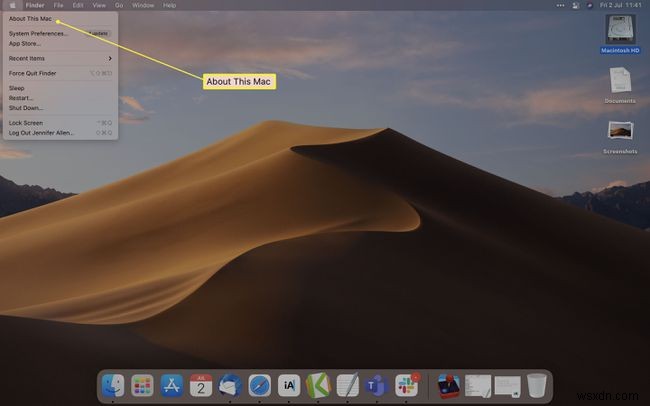Open the Trash in the dock
This screenshot has height=406, width=650.
click(x=537, y=385)
